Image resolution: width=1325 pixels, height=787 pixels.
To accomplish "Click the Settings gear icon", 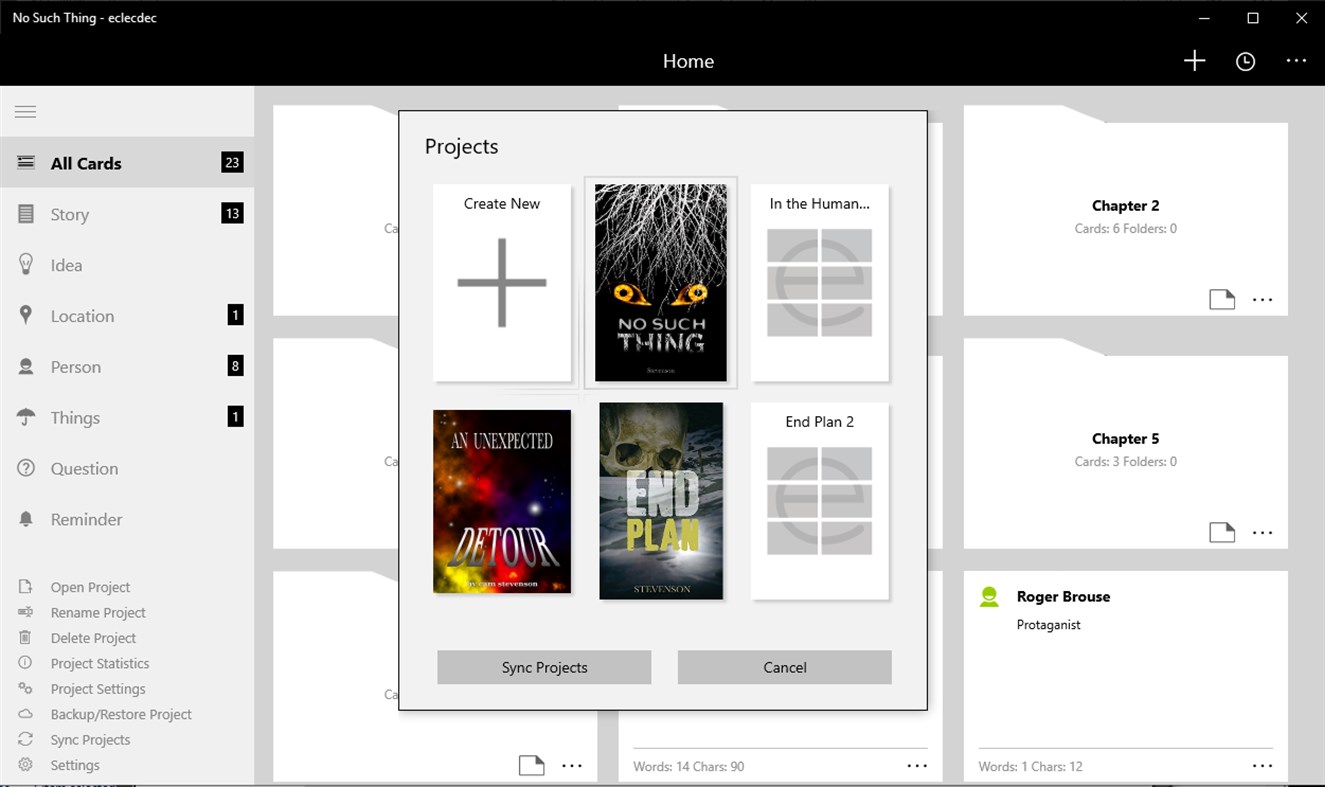I will (x=26, y=765).
